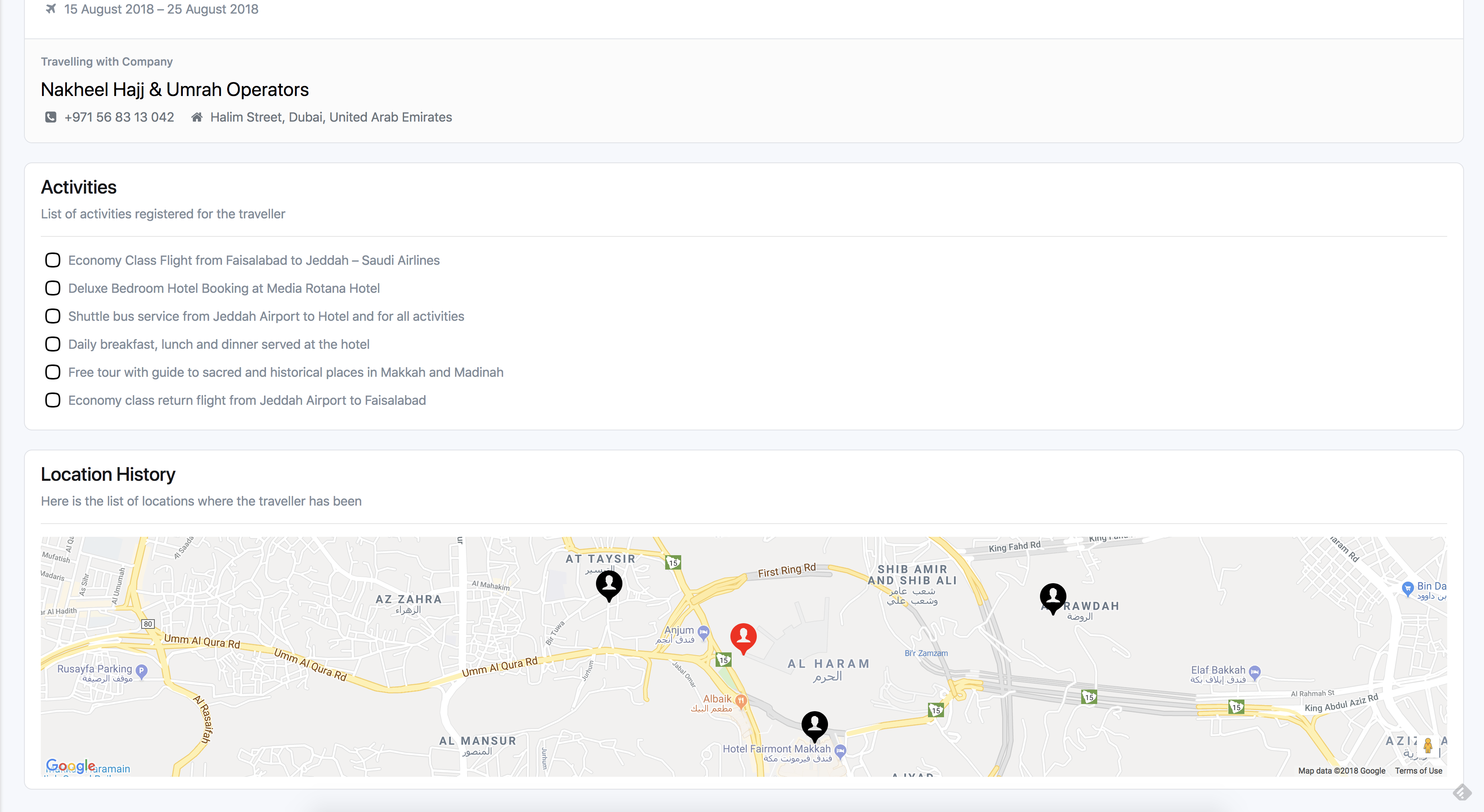1484x812 pixels.
Task: Click the Hotel Fairmont Makkah label
Action: pyautogui.click(x=776, y=749)
